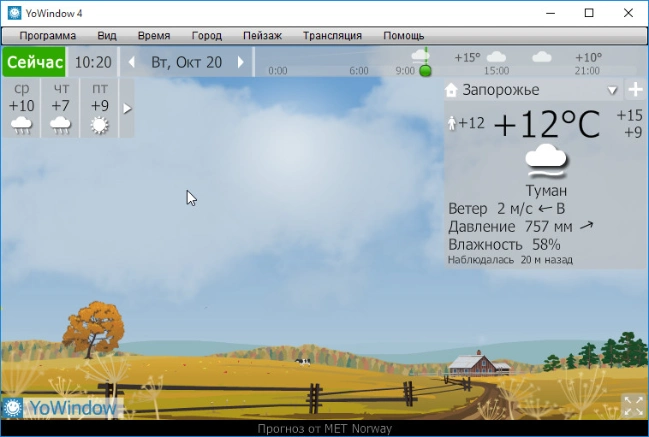Open the Время menu
This screenshot has height=437, width=649.
click(154, 36)
